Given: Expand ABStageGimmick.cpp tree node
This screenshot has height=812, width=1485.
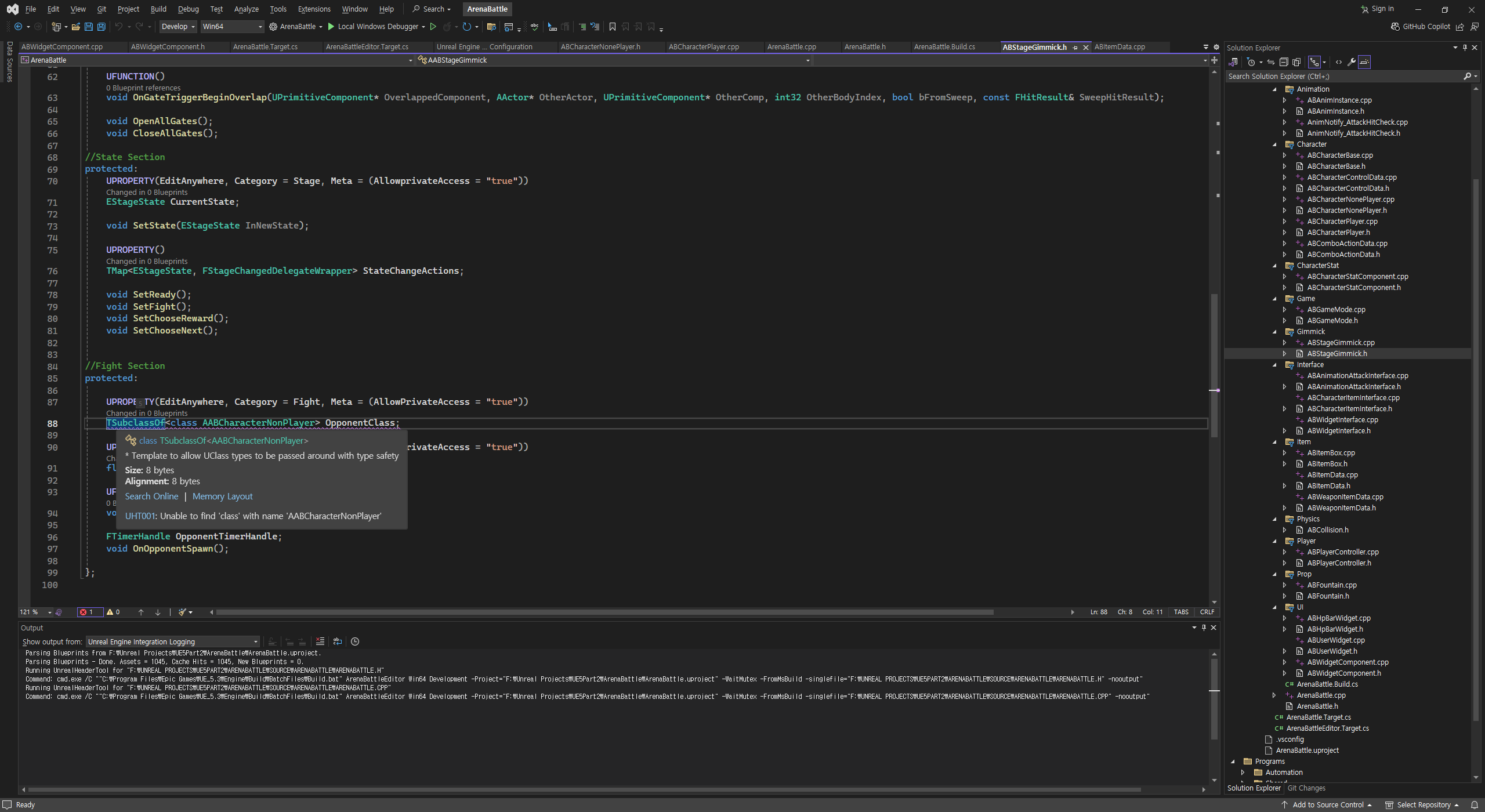Looking at the screenshot, I should pos(1285,343).
